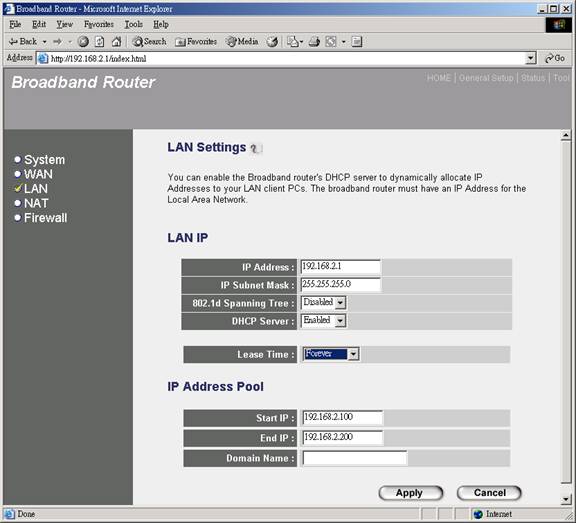
Task: Click the History toolbar icon
Action: tap(272, 42)
